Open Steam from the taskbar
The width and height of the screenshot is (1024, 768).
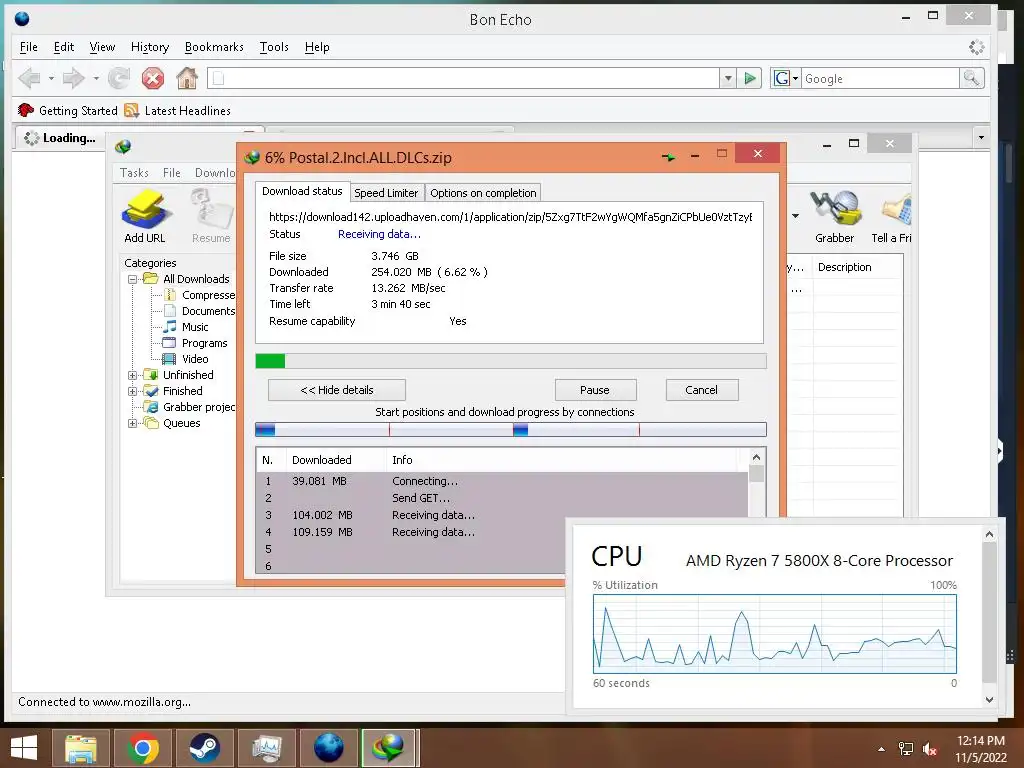pyautogui.click(x=205, y=748)
